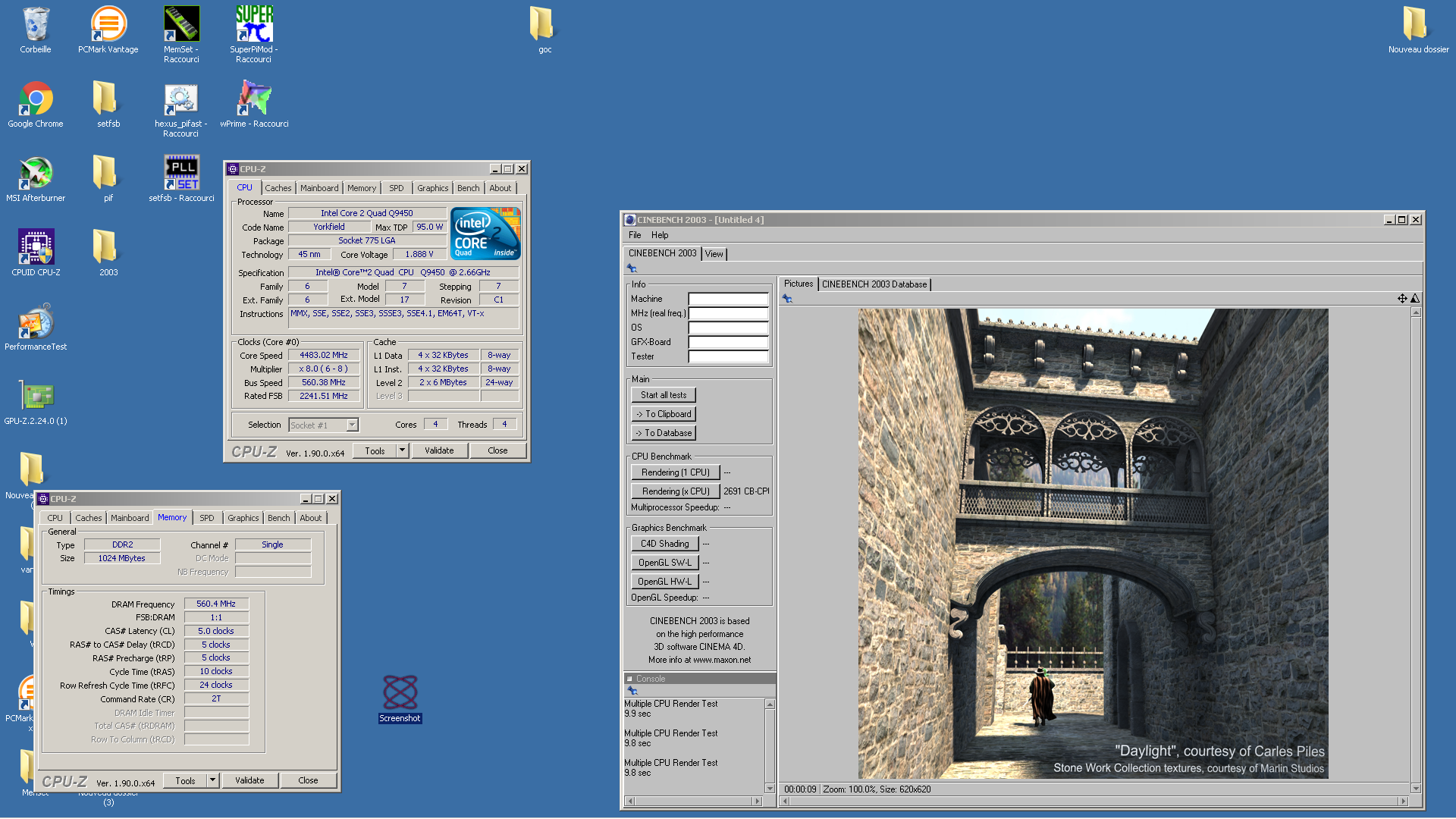The image size is (1456, 819).
Task: Run C4D Shading graphics benchmark
Action: click(x=665, y=544)
